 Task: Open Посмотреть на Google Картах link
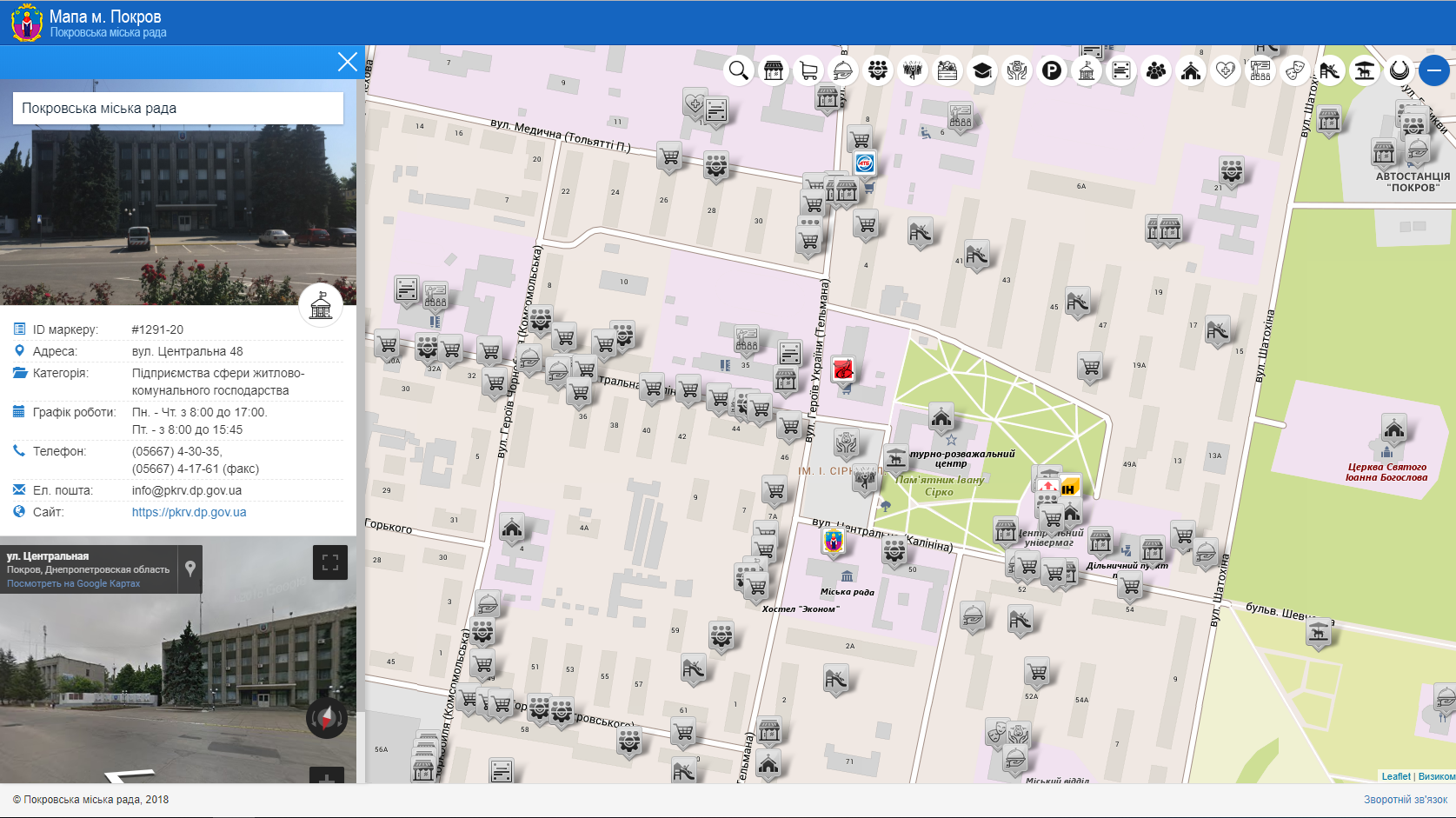[73, 583]
